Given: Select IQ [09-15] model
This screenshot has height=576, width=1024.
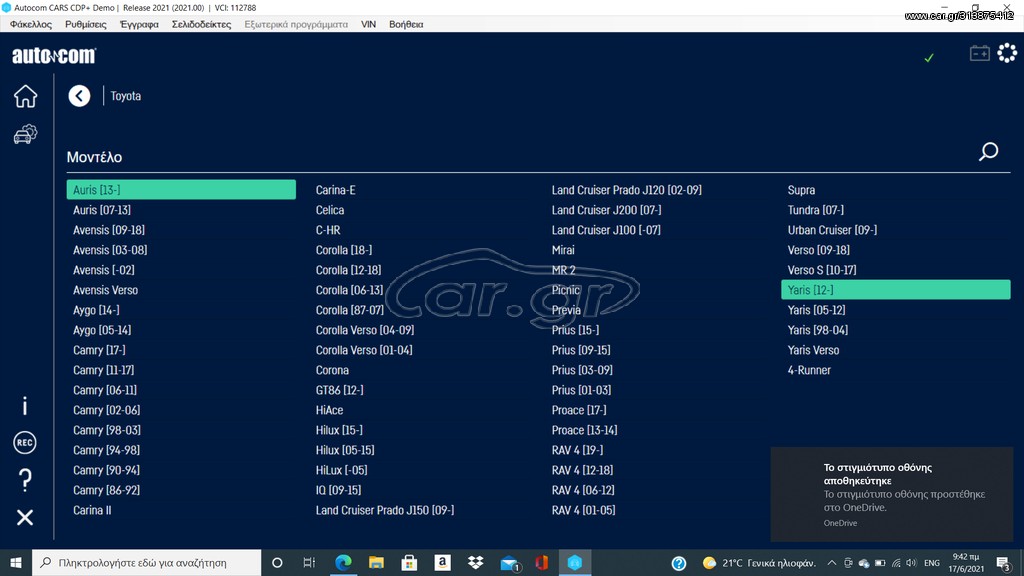Looking at the screenshot, I should point(338,490).
